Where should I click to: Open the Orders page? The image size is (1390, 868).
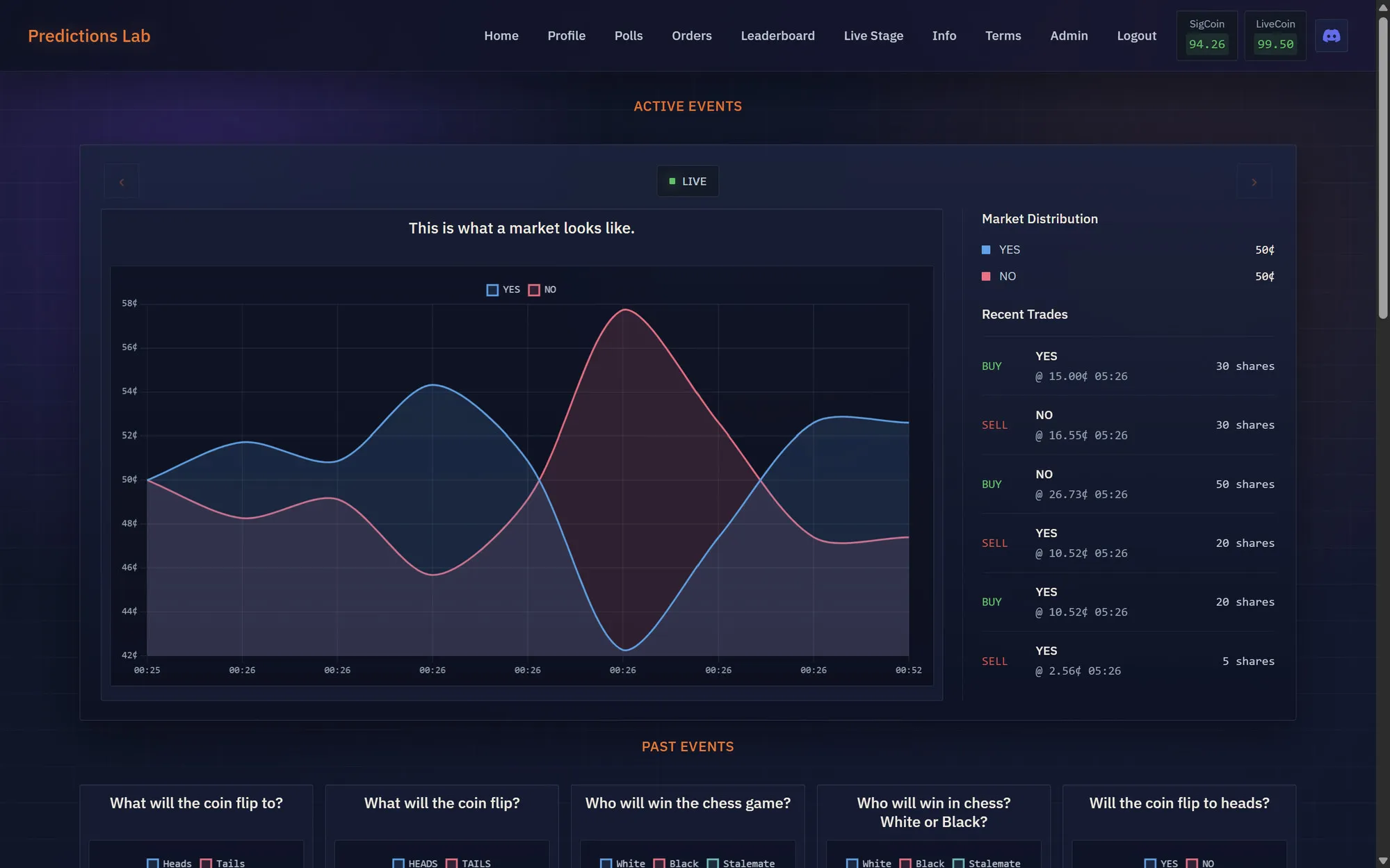coord(691,35)
